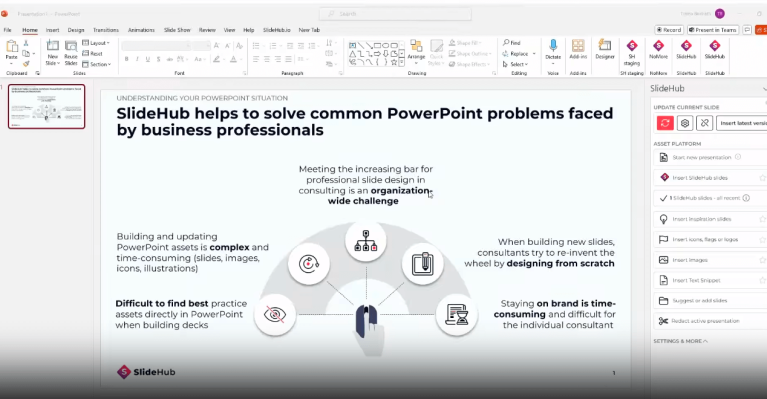Open Designer

pos(605,49)
